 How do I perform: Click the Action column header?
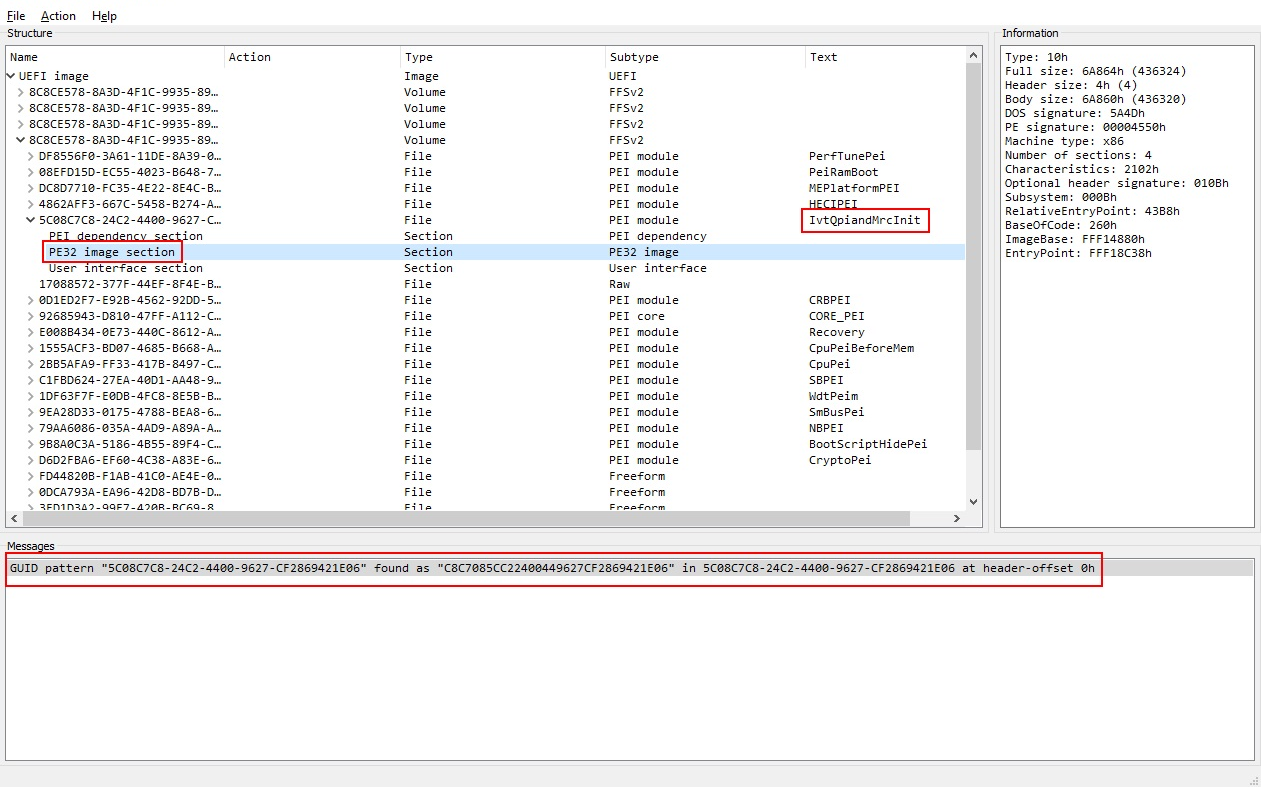pos(312,57)
